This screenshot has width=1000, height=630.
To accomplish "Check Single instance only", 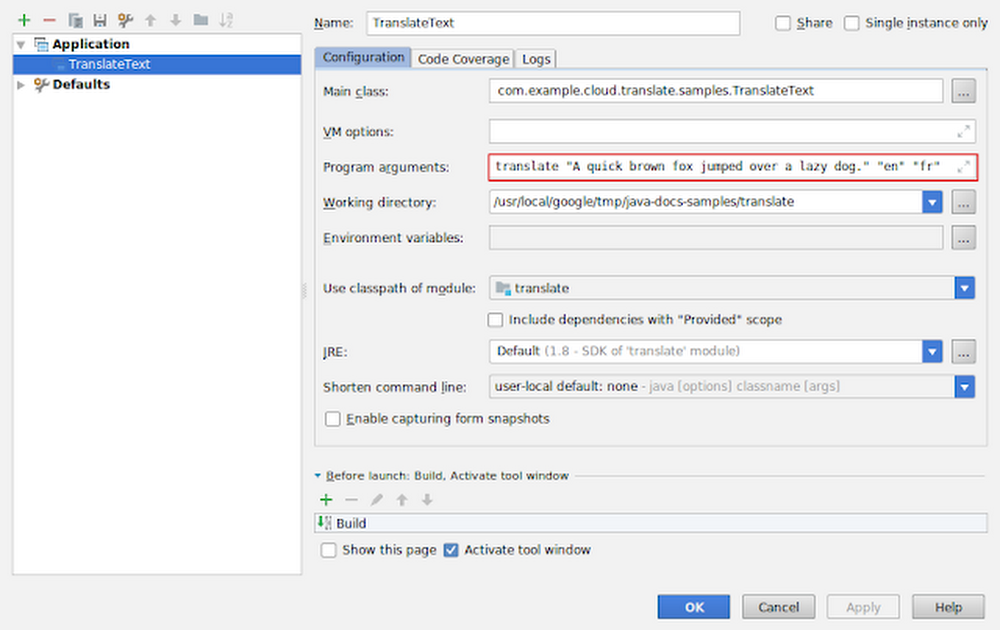I will [851, 23].
